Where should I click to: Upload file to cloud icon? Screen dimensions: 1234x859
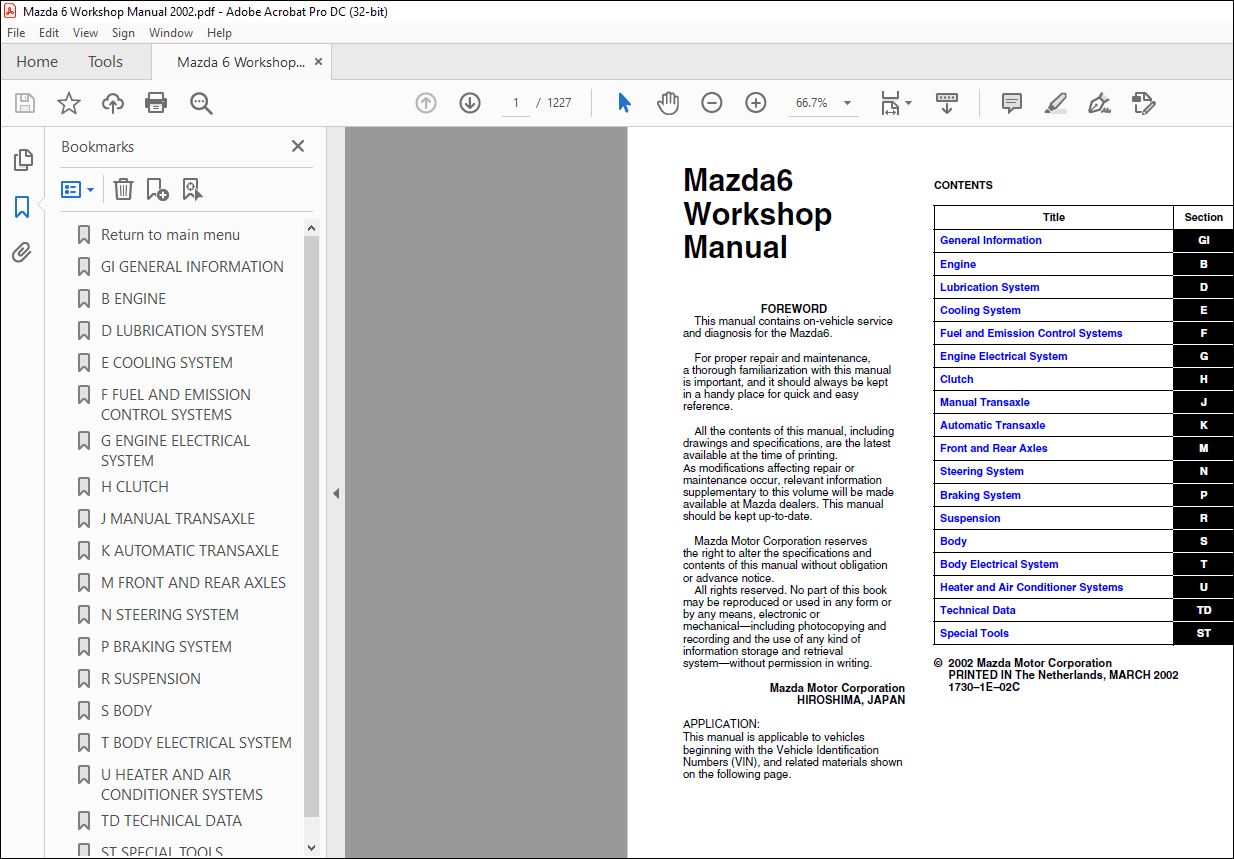(x=113, y=103)
